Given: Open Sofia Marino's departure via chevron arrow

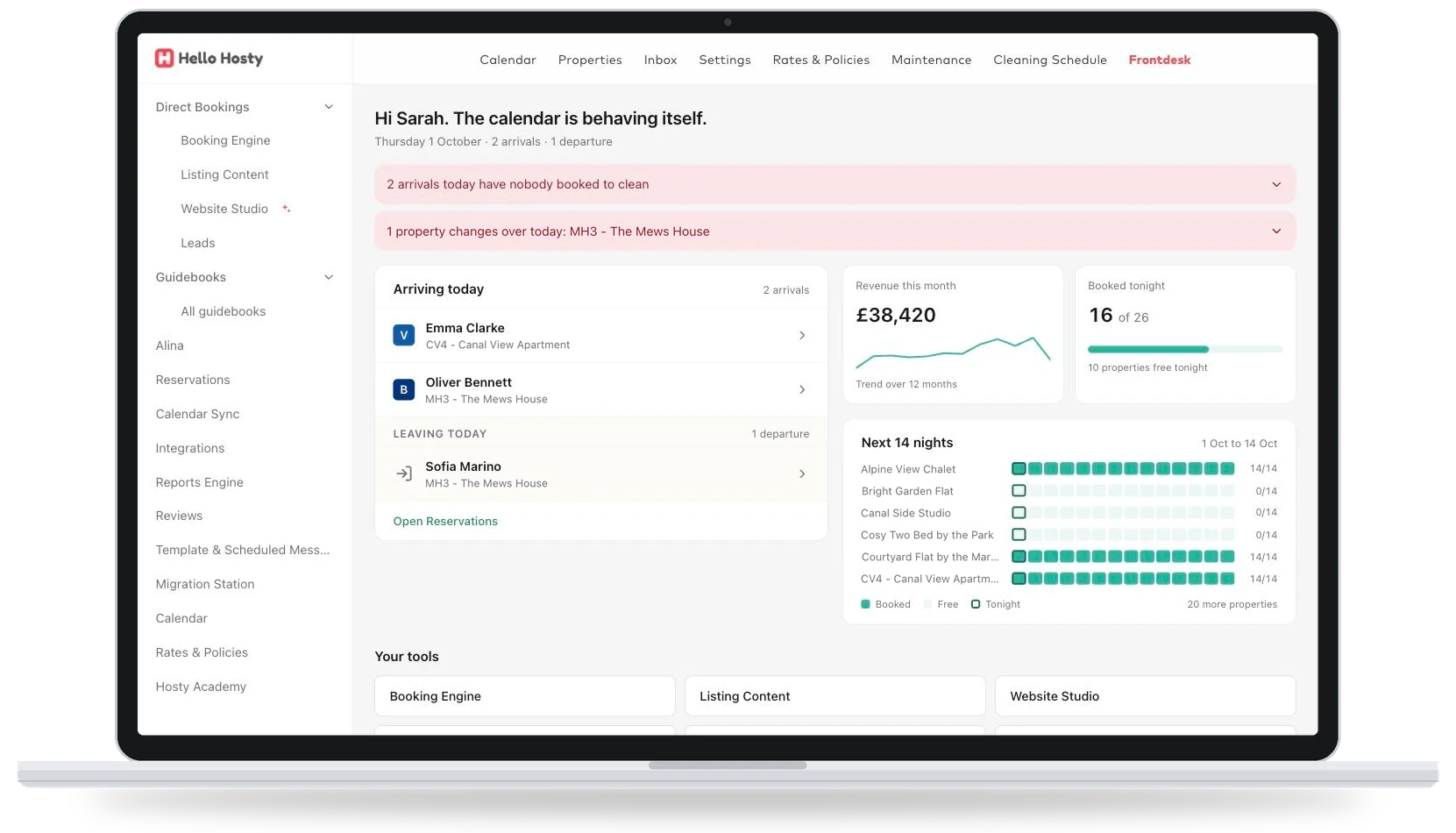Looking at the screenshot, I should click(x=802, y=473).
